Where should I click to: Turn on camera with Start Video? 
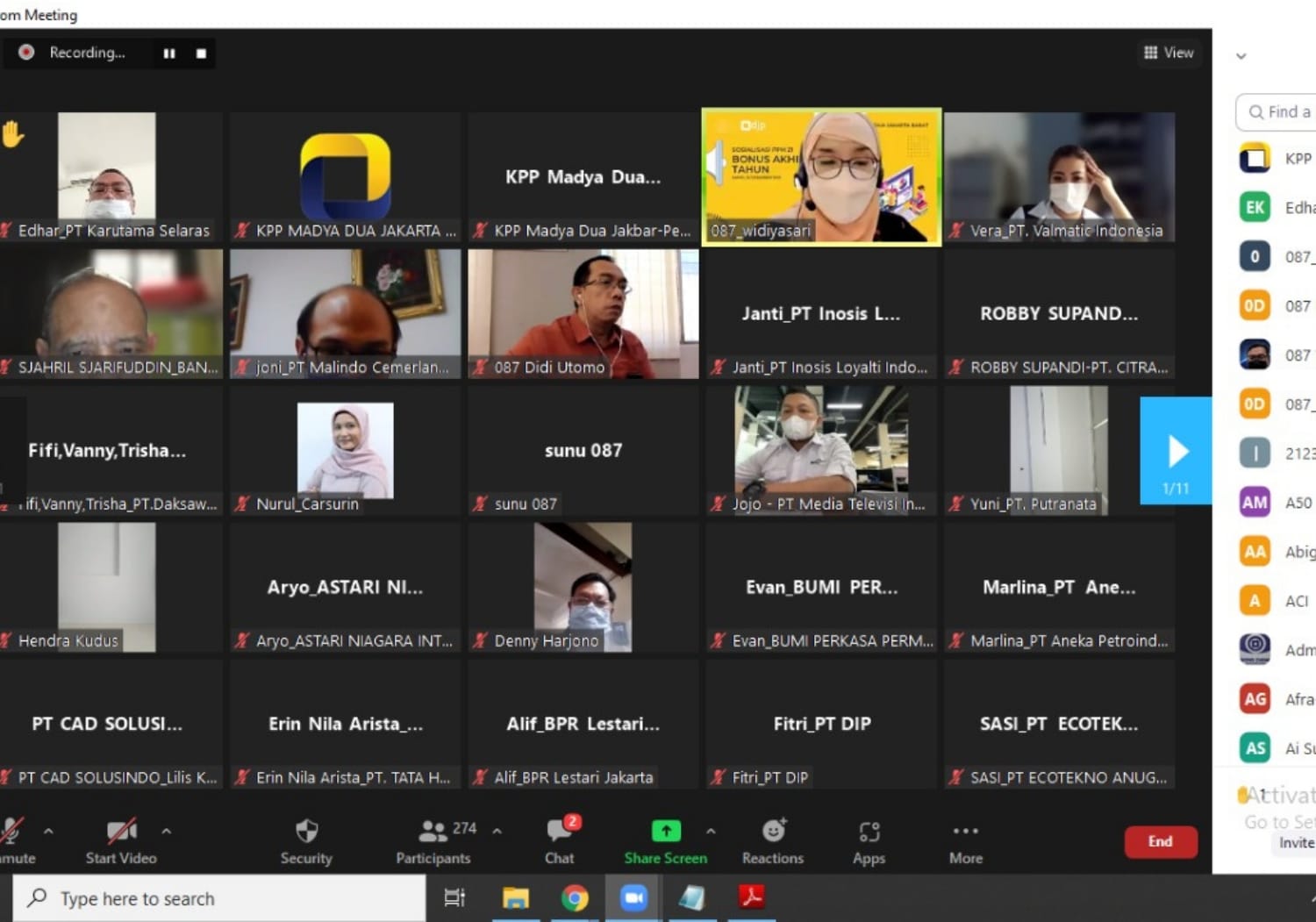[x=121, y=832]
